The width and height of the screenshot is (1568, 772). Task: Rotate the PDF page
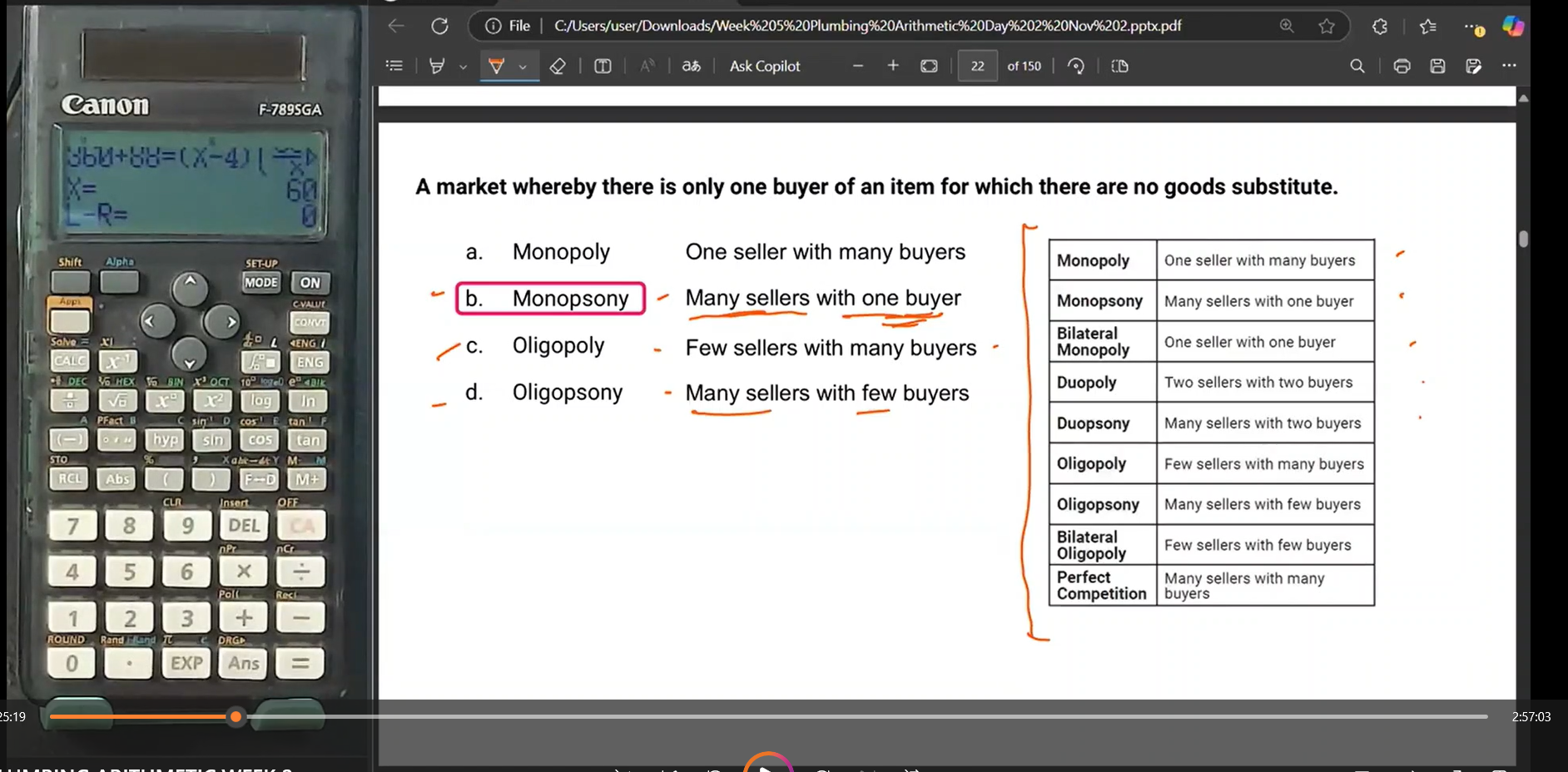coord(1076,66)
